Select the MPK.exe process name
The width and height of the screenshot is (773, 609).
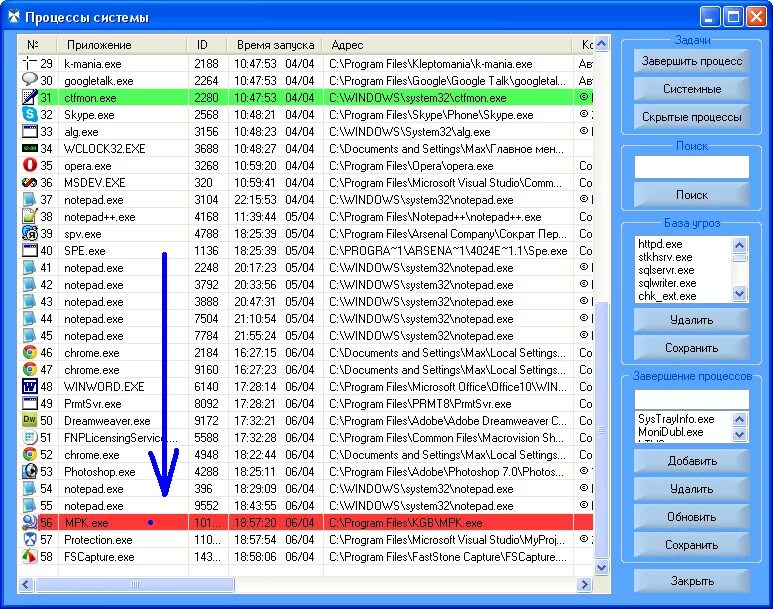[x=86, y=523]
